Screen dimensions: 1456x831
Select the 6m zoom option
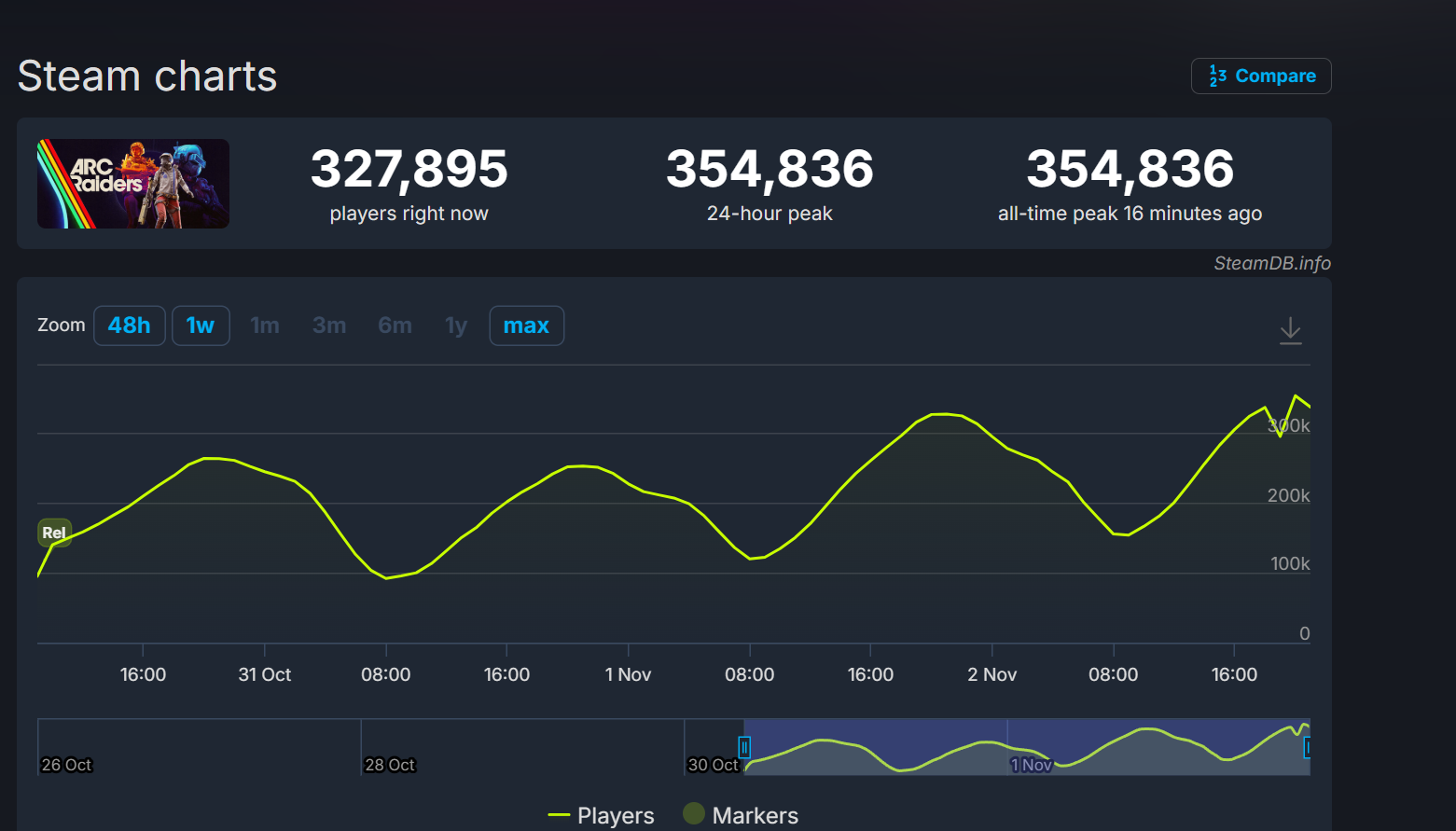click(x=395, y=325)
